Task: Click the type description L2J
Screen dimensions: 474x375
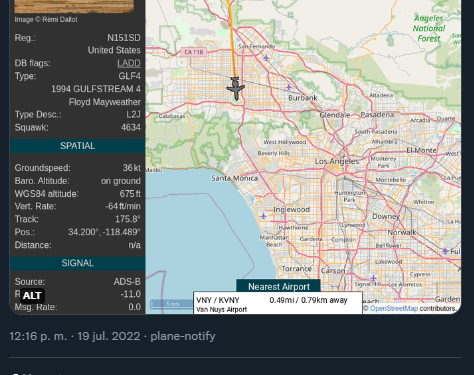Action: [x=133, y=115]
